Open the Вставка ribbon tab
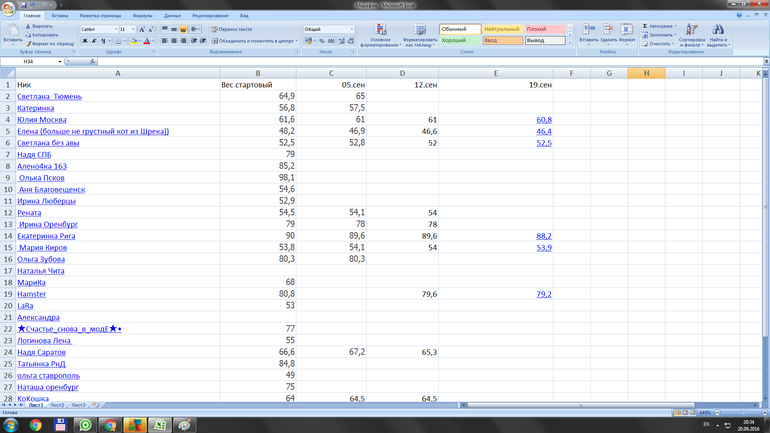The width and height of the screenshot is (770, 433). click(60, 16)
